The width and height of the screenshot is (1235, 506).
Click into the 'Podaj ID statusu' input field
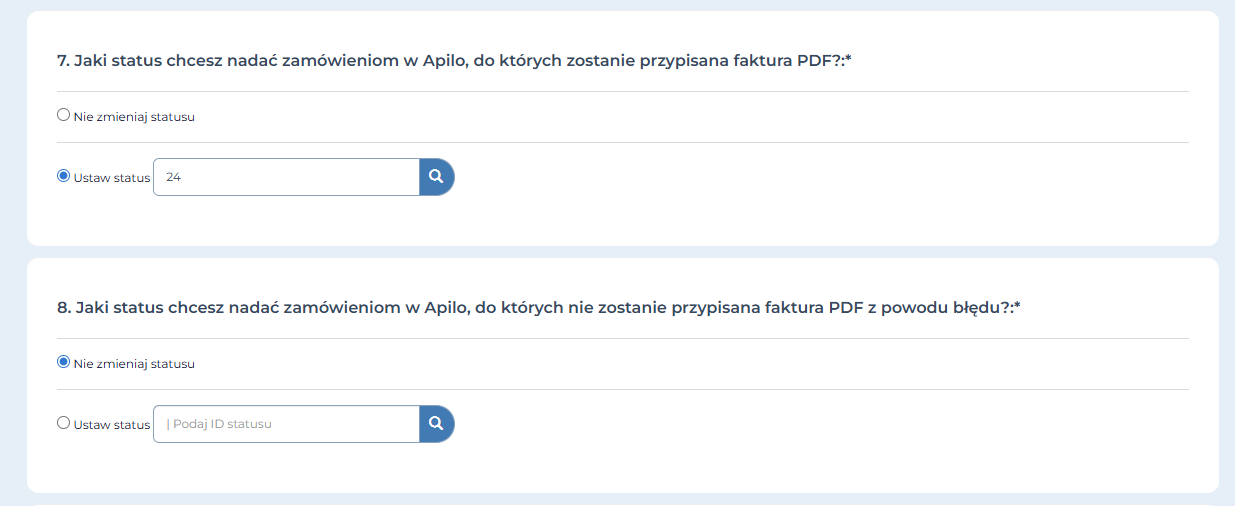[x=286, y=424]
